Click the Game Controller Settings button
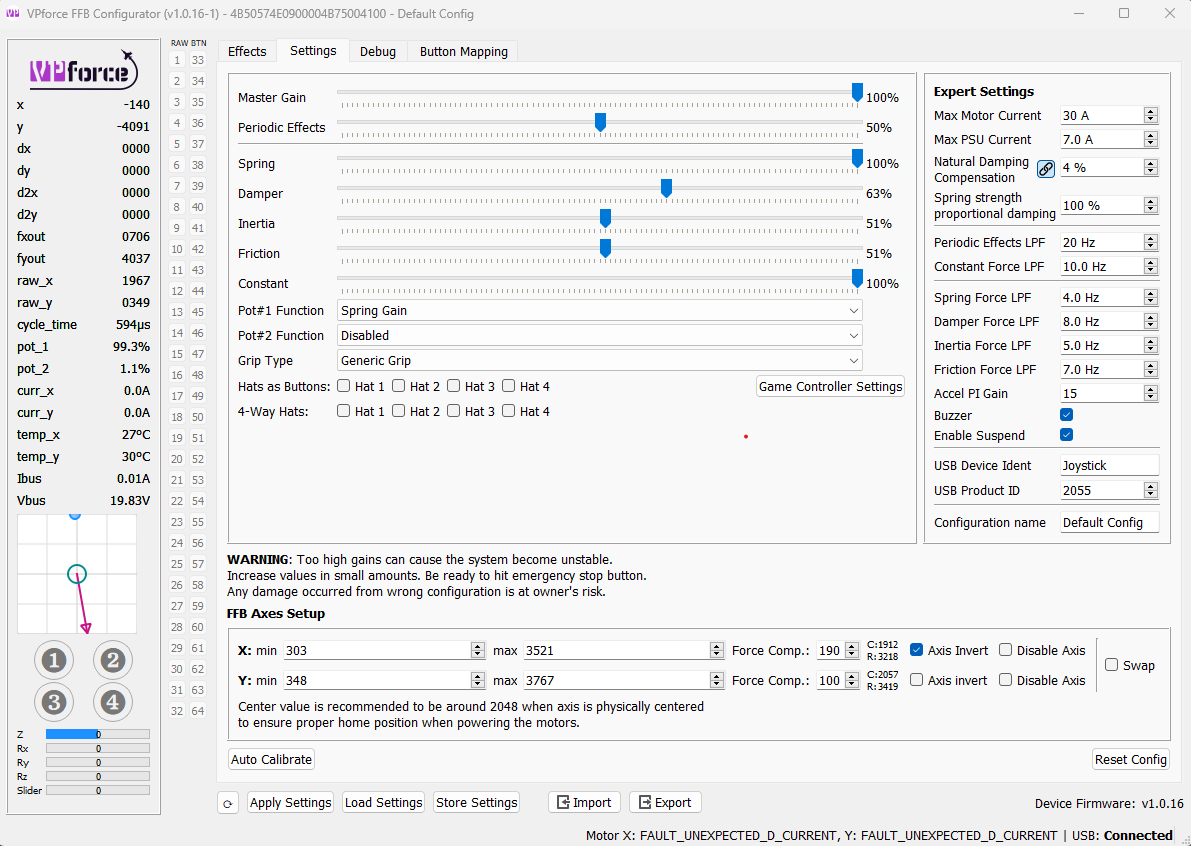Screen dimensions: 1191x846 830,387
